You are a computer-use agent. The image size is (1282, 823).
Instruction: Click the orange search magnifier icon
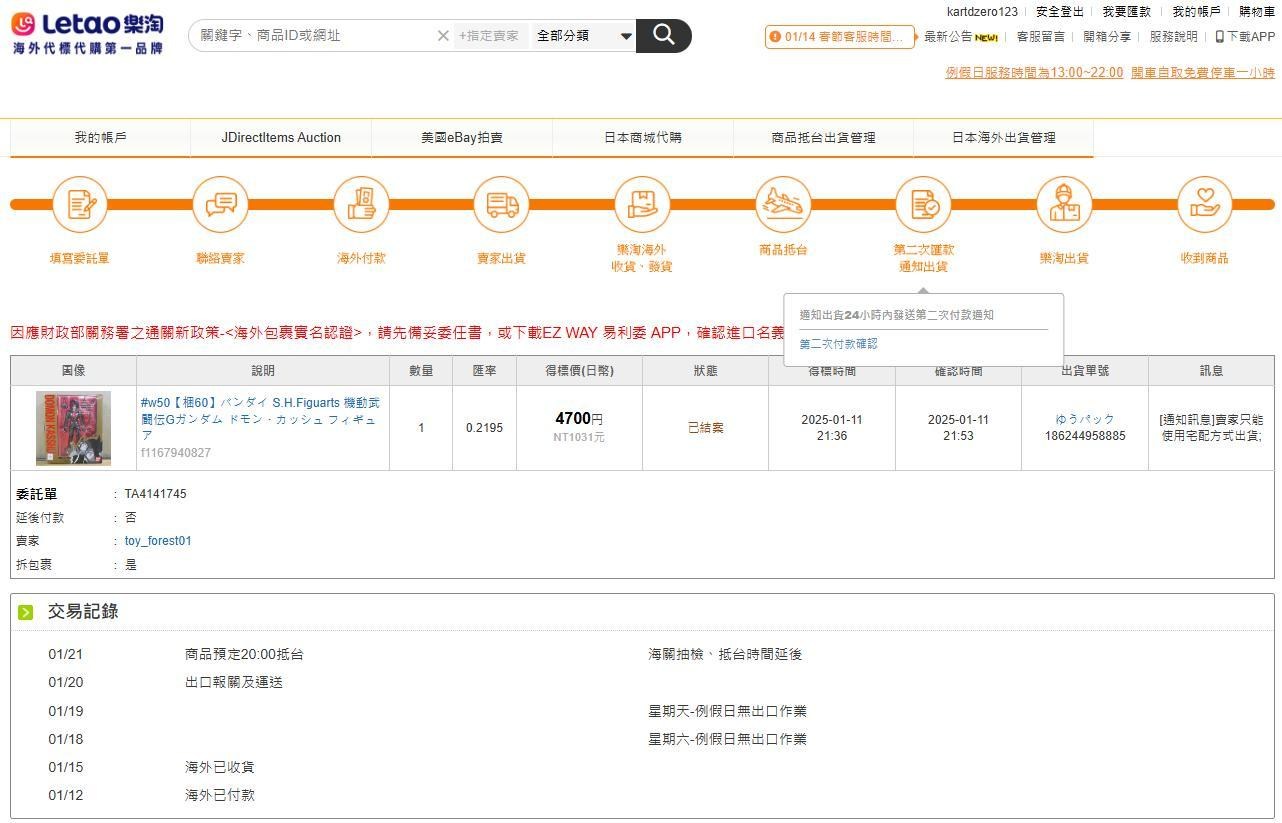tap(662, 35)
